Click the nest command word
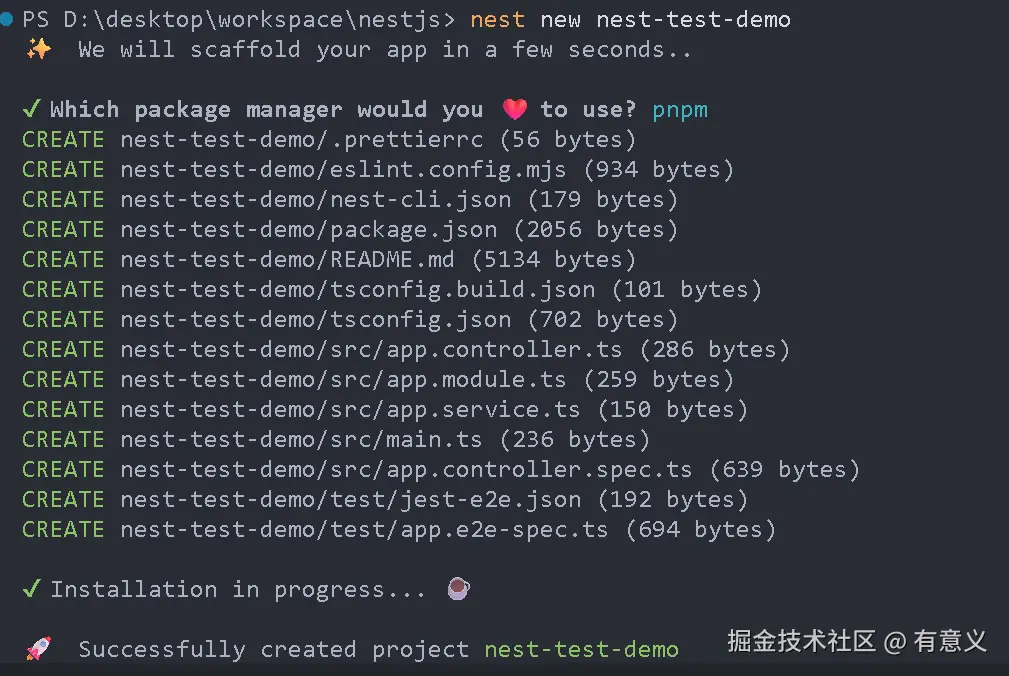The height and width of the screenshot is (676, 1009). pyautogui.click(x=497, y=20)
